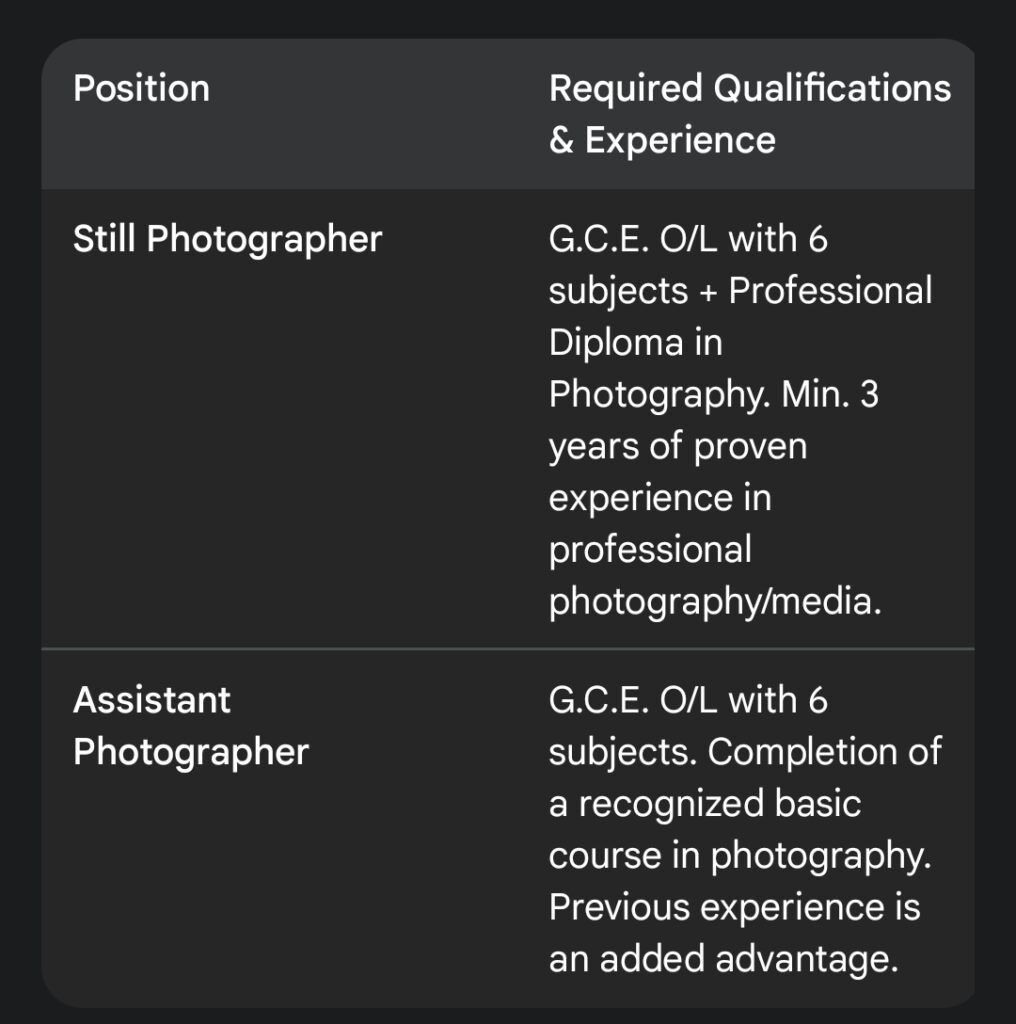Viewport: 1016px width, 1024px height.
Task: Click 'Previous experience is' text line
Action: [x=734, y=908]
